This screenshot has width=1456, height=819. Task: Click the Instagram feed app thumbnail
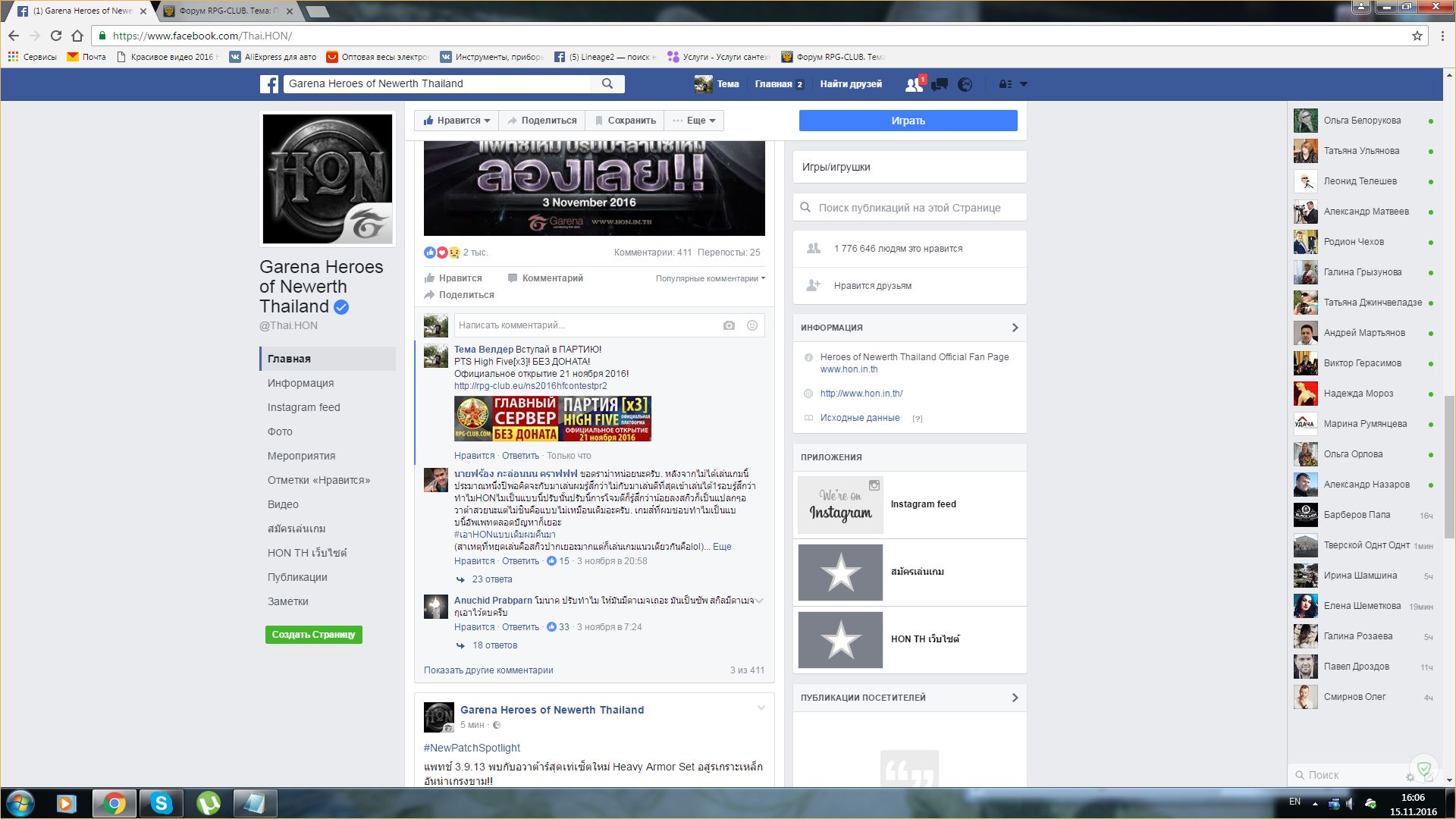tap(840, 504)
